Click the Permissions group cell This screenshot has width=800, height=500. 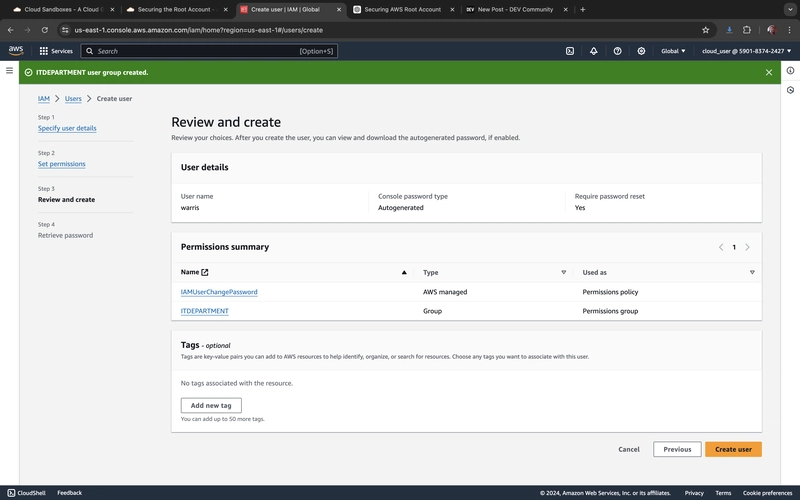click(x=610, y=311)
